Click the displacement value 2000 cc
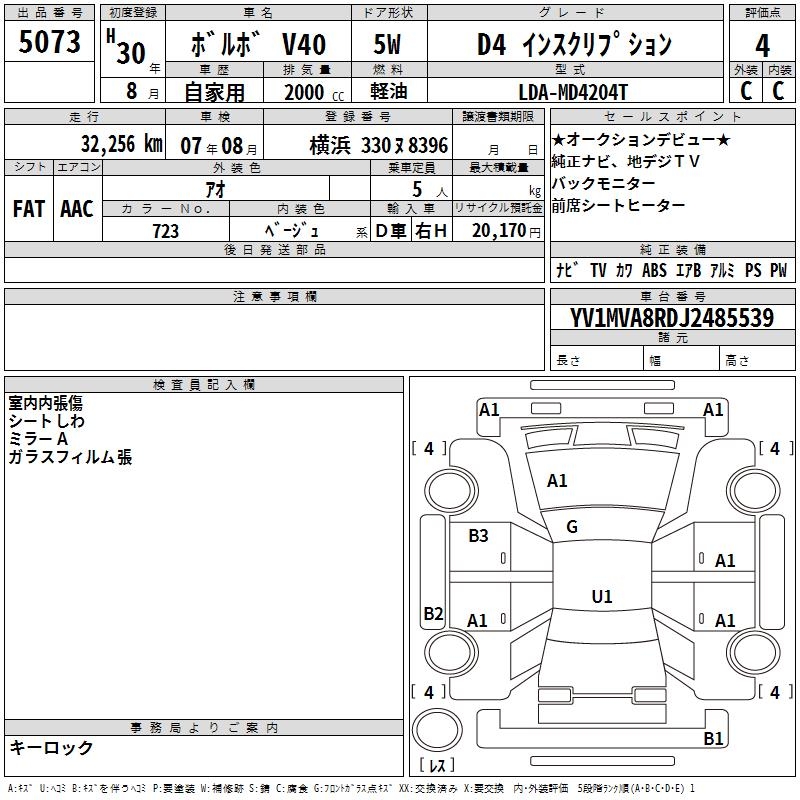 [314, 92]
